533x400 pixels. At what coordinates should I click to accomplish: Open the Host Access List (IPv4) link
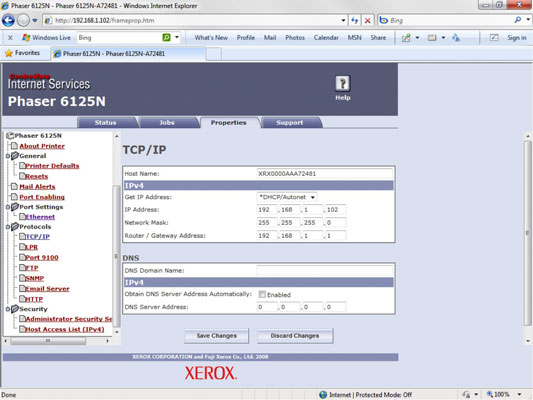point(65,329)
